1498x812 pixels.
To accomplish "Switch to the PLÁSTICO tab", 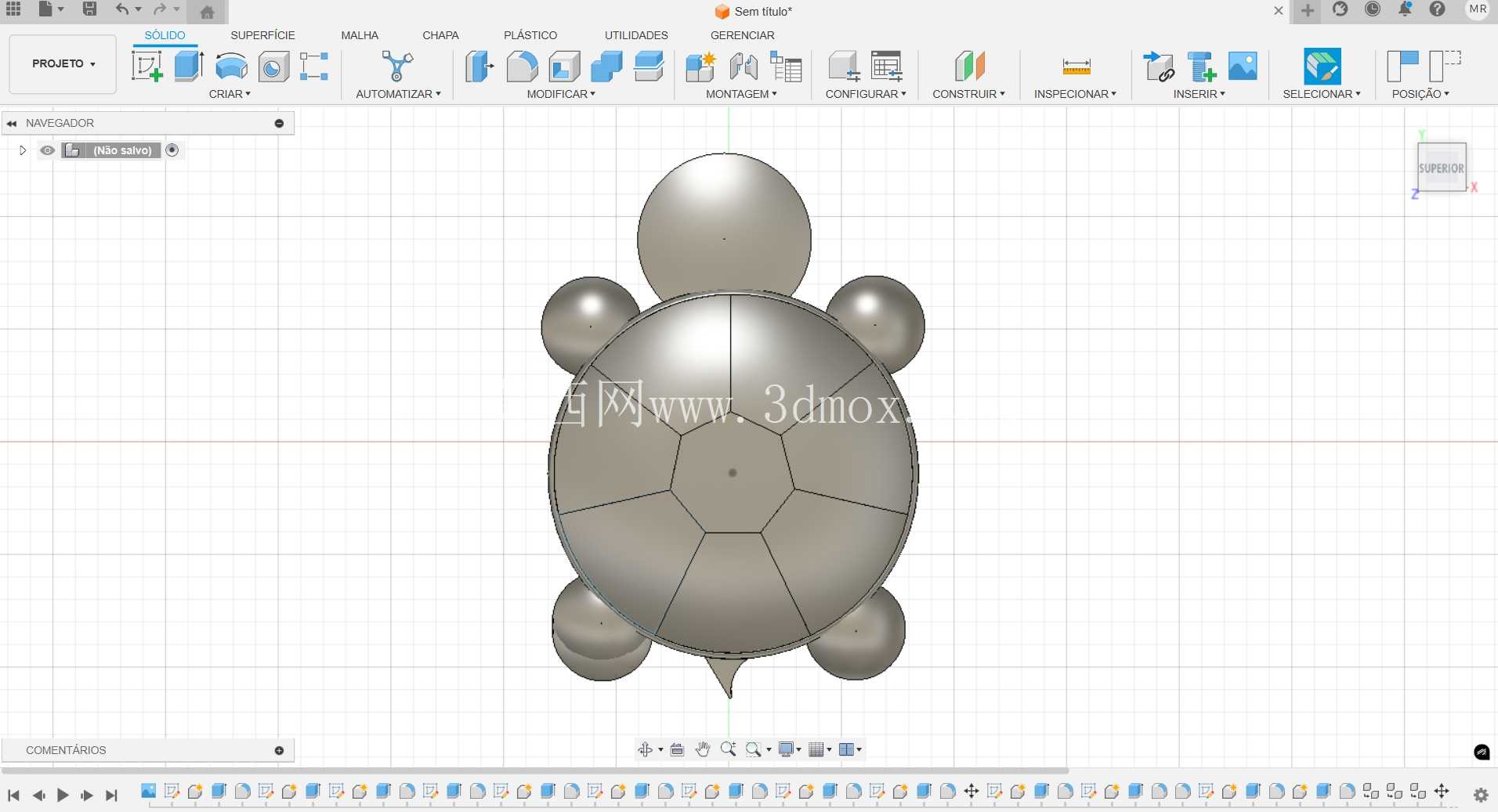I will [x=530, y=35].
